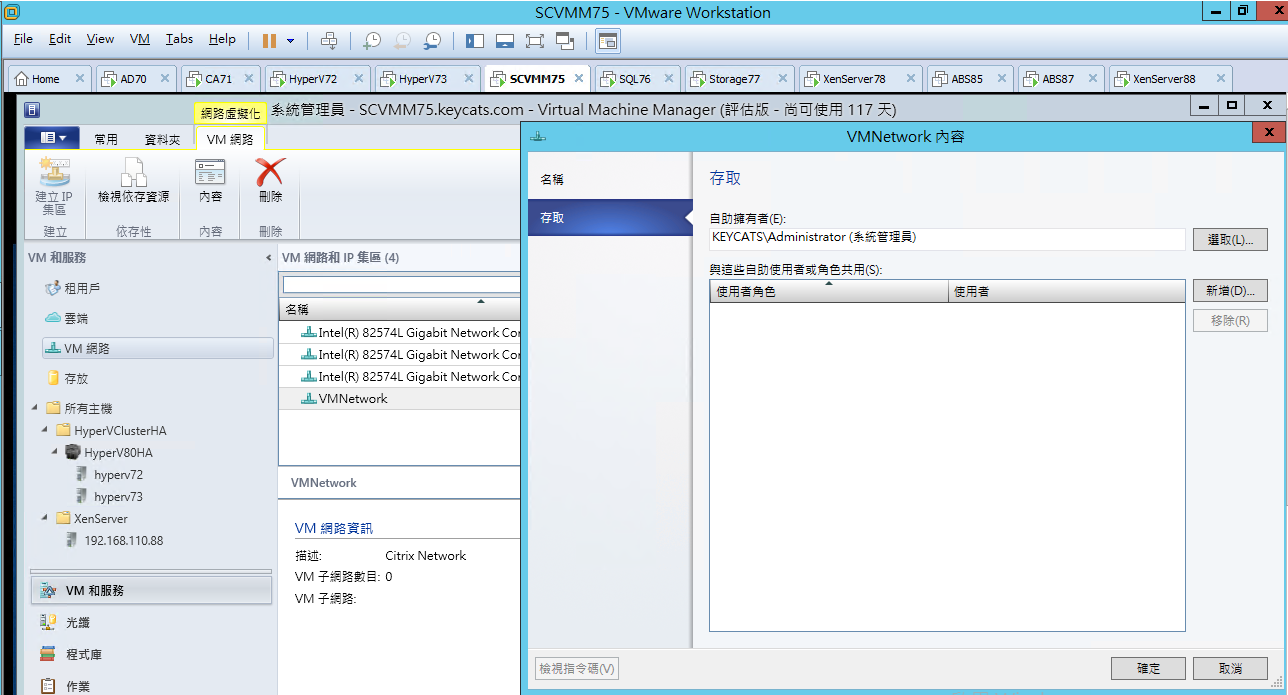This screenshot has width=1288, height=695.
Task: Switch to the ABS85 VM tab
Action: [967, 79]
